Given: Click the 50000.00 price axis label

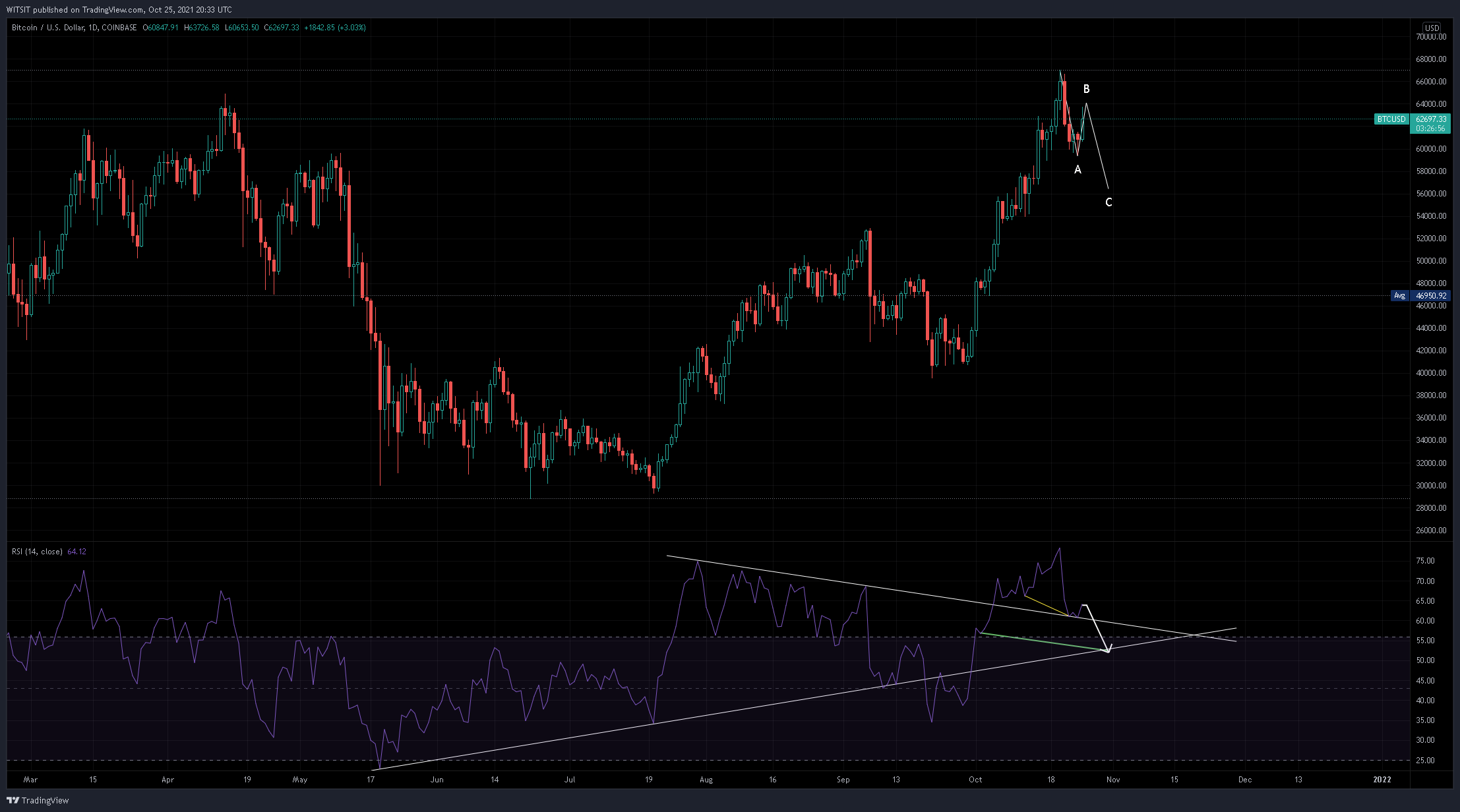Looking at the screenshot, I should pos(1431,261).
